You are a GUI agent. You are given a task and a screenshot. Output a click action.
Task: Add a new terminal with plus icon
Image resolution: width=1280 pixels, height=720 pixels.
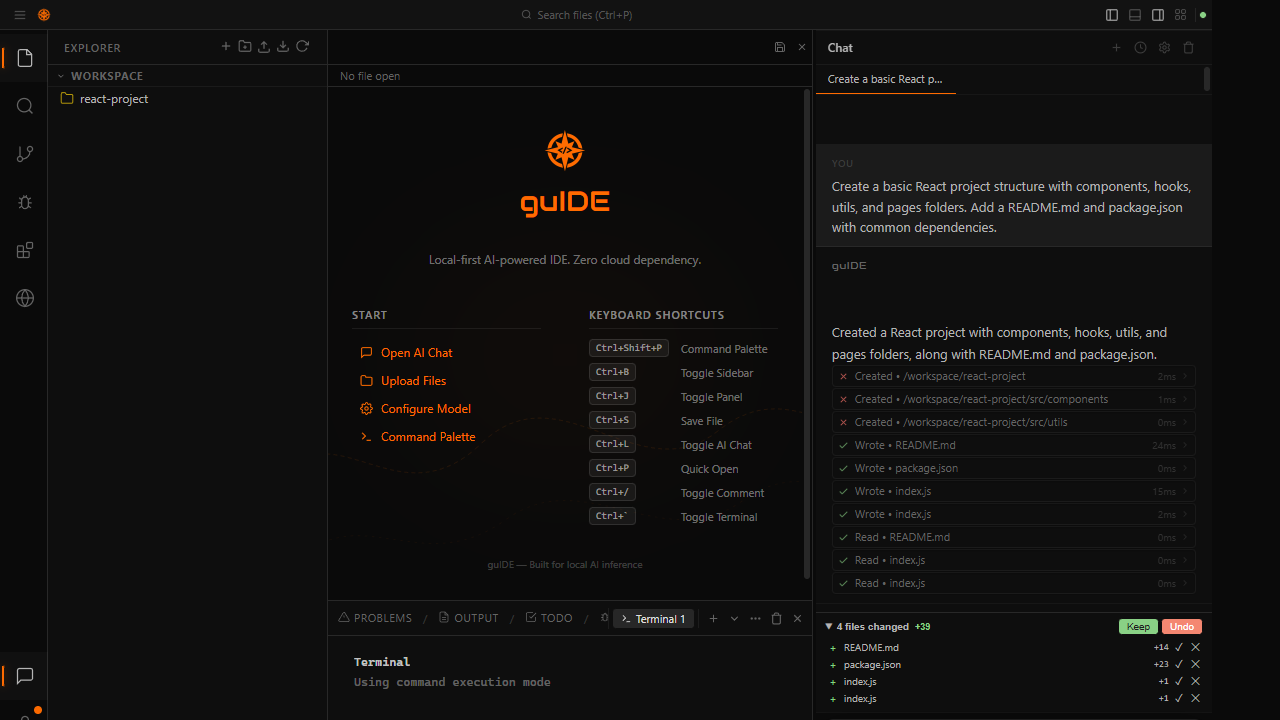[x=713, y=619]
